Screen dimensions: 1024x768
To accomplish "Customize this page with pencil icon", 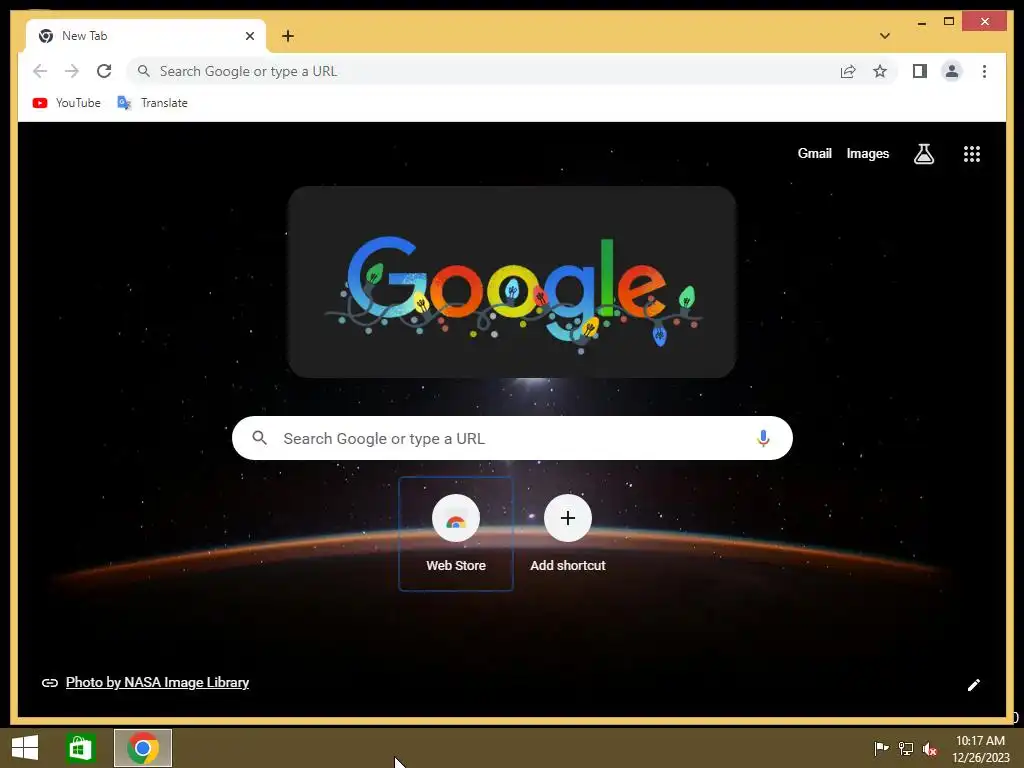I will tap(973, 684).
